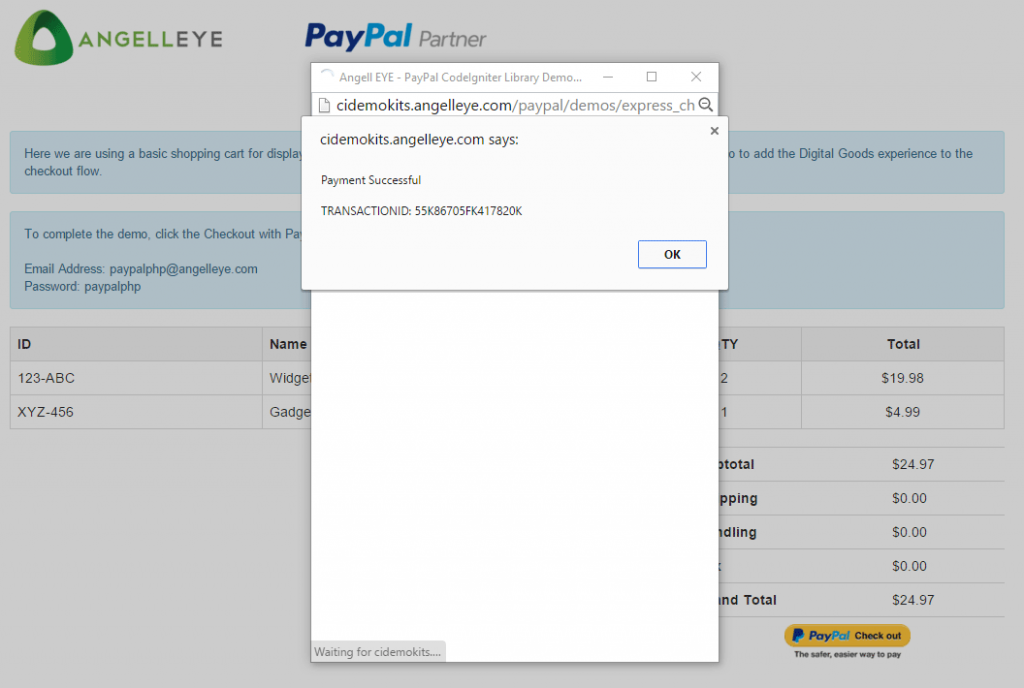
Task: Dismiss the Payment Successful dialog with its X
Action: click(x=714, y=130)
